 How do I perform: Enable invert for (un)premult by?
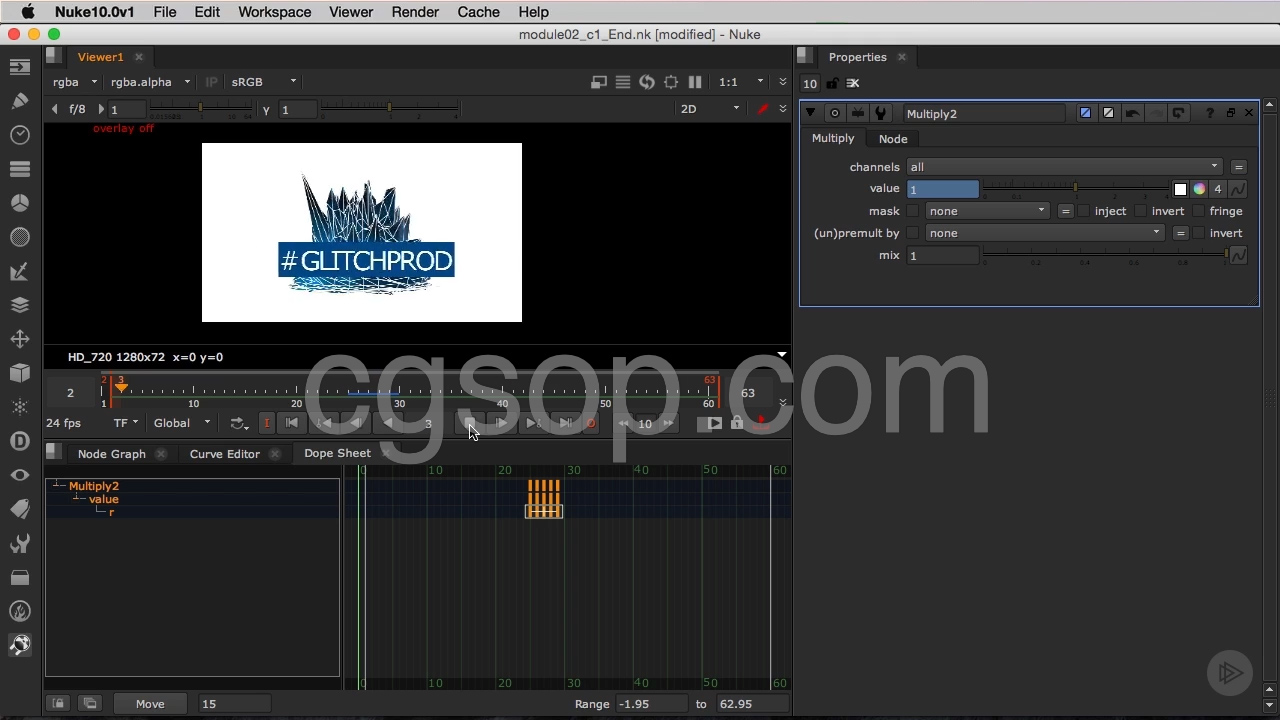click(x=1199, y=233)
